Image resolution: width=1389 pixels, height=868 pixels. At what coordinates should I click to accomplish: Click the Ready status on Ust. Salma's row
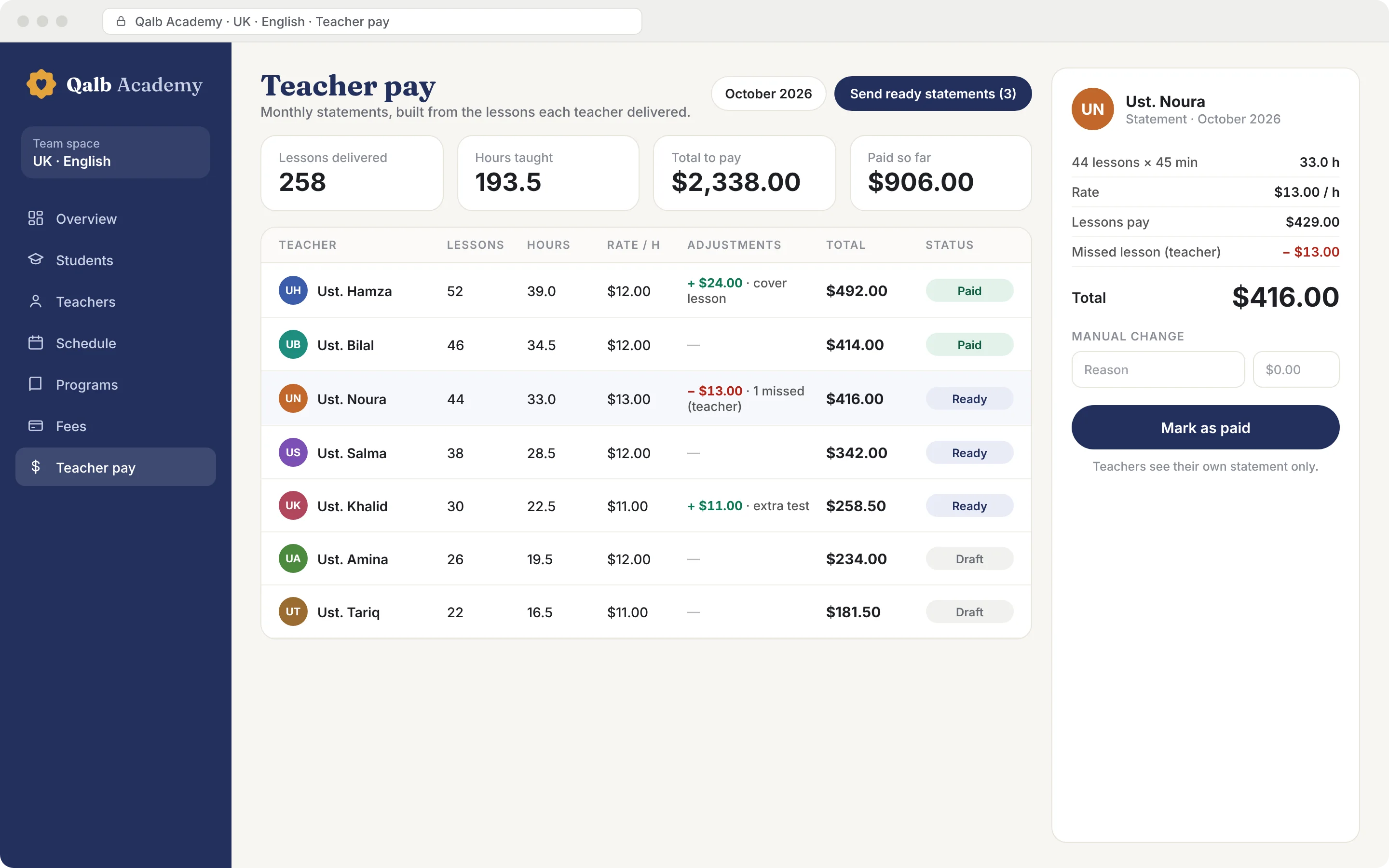tap(969, 453)
